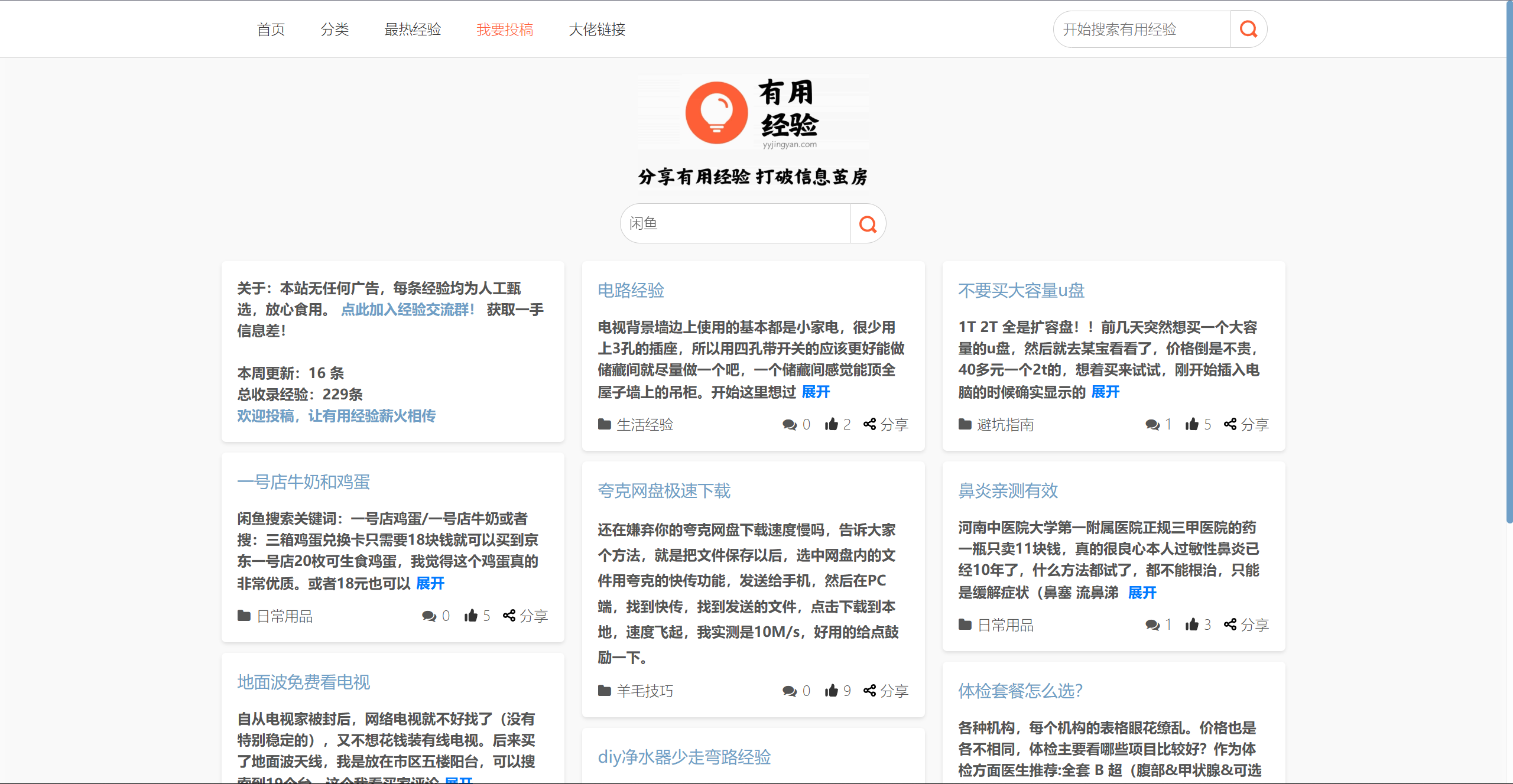Click 点此加入经验交流群 link
This screenshot has height=784, width=1513.
[x=408, y=310]
